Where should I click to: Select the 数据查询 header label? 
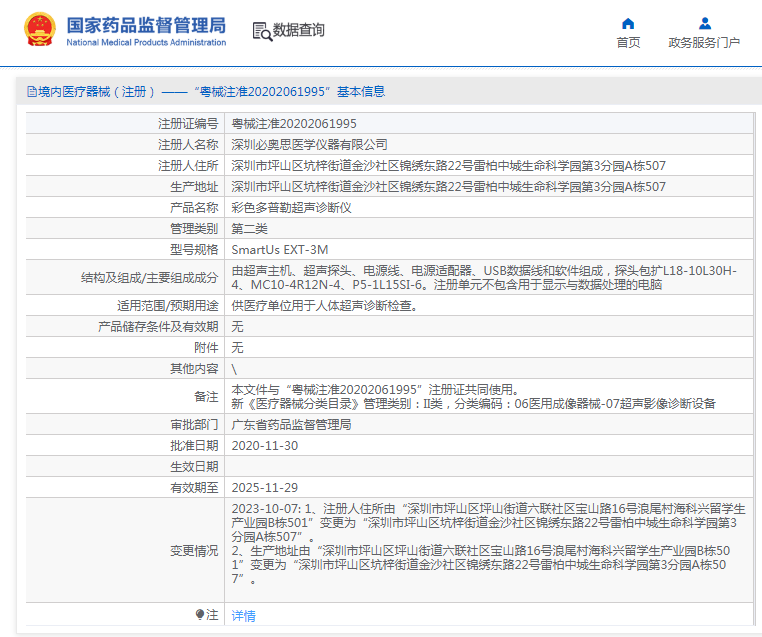coord(299,31)
